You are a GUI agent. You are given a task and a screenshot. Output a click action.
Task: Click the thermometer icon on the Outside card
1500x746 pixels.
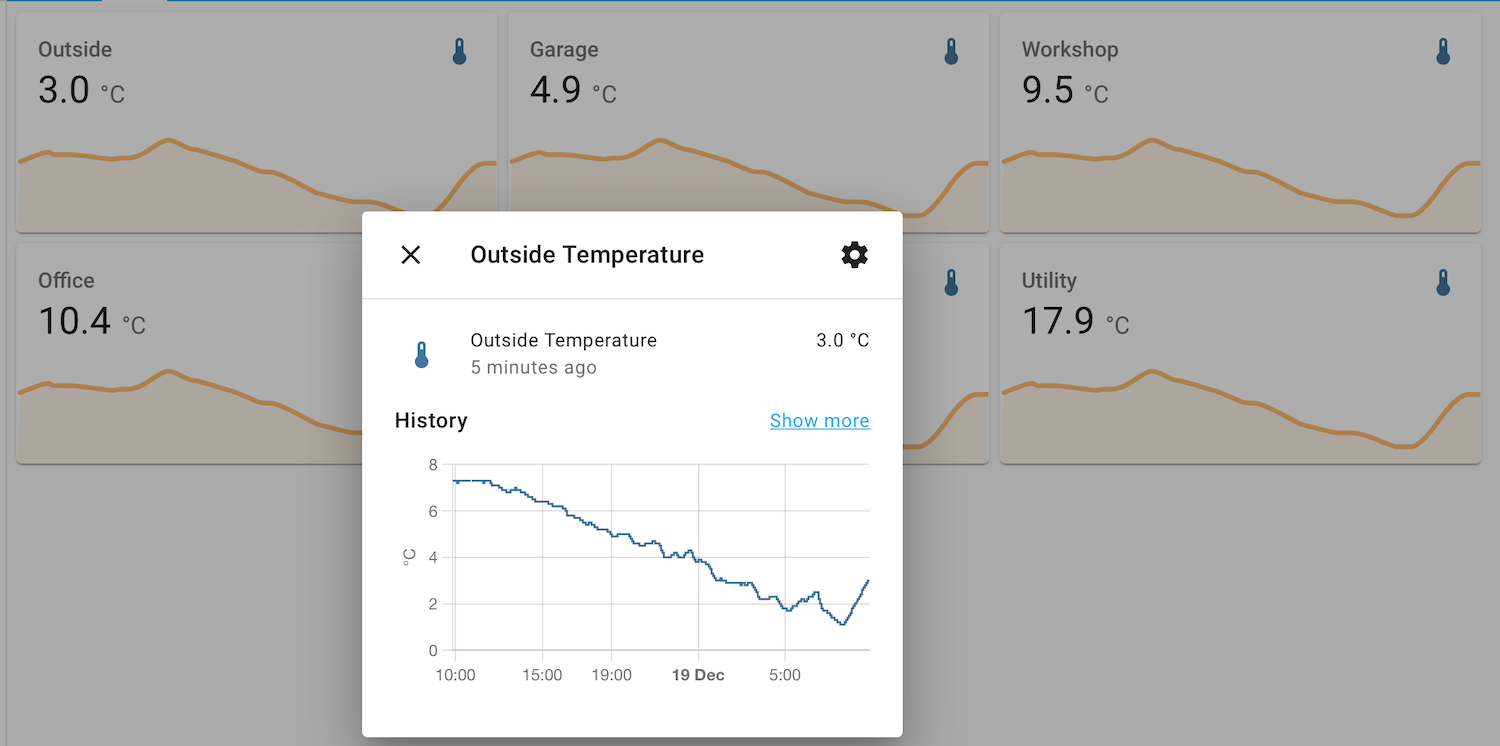tap(459, 51)
